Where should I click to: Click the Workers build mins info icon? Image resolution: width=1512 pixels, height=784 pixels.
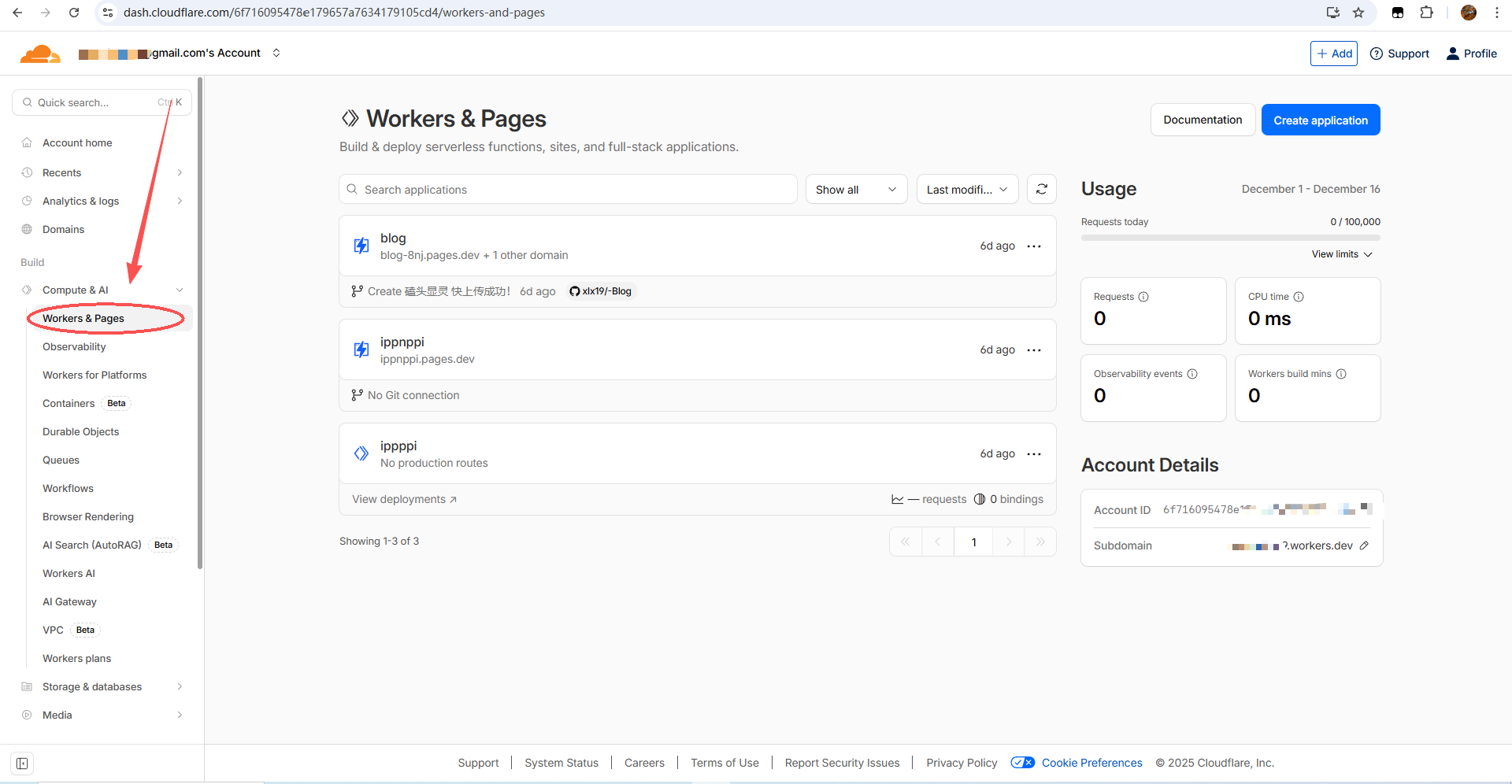[1341, 374]
